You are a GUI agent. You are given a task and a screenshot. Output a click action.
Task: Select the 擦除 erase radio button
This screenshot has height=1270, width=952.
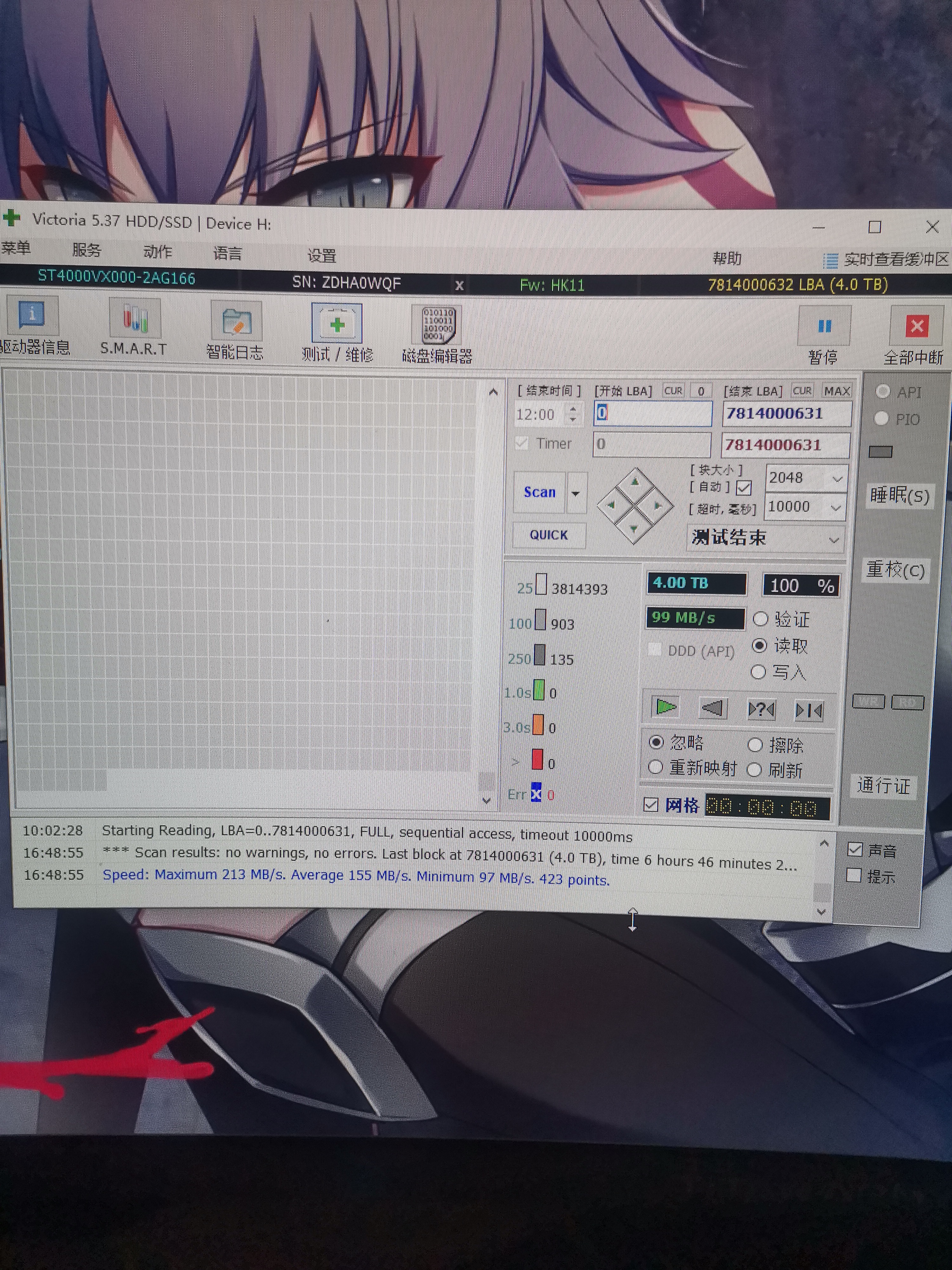(755, 745)
